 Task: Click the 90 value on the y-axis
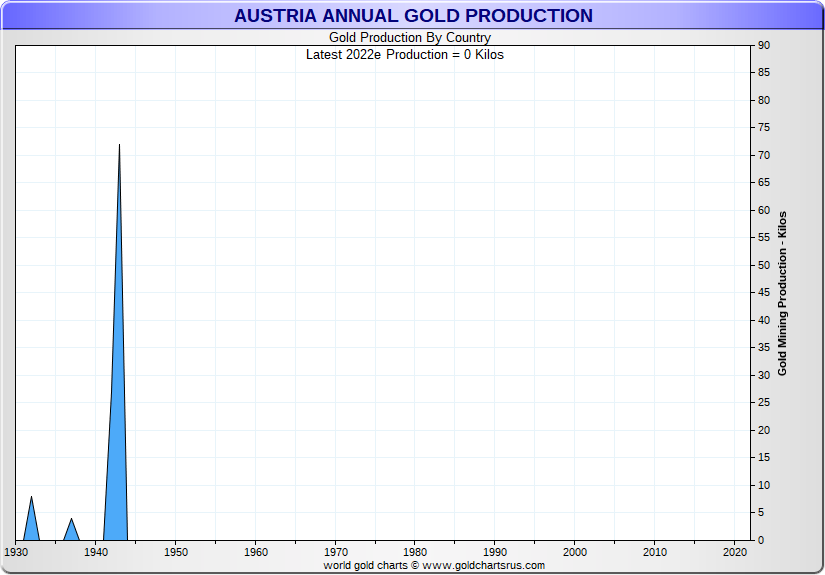[x=763, y=45]
